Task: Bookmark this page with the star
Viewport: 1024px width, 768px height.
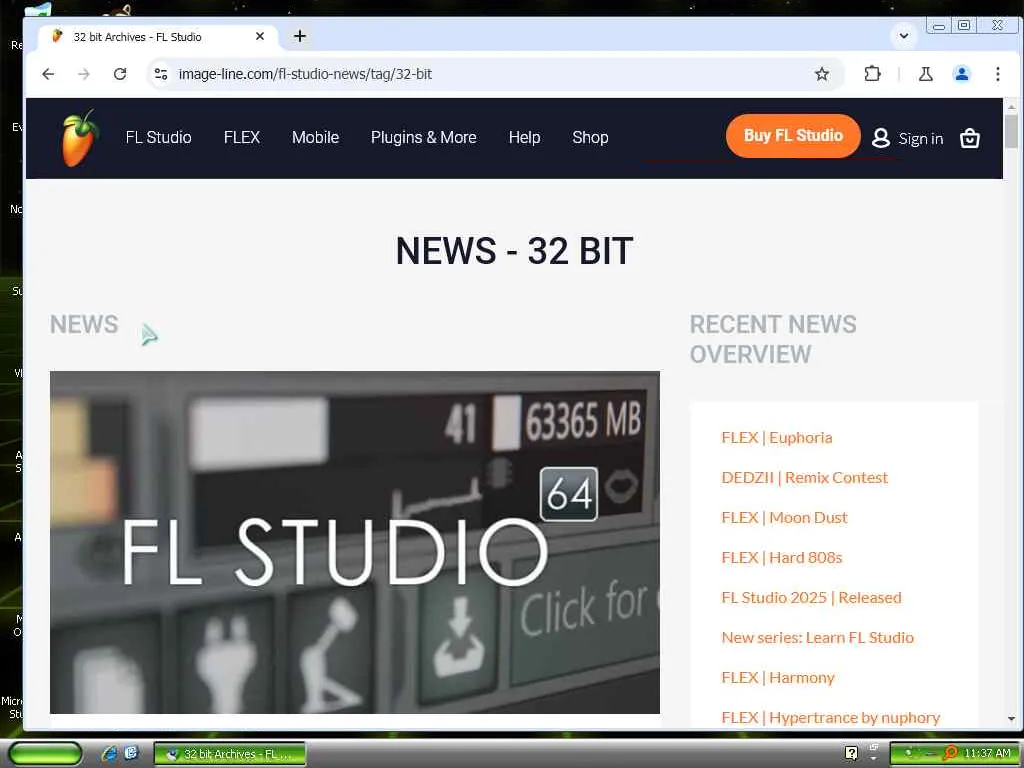Action: click(x=822, y=74)
